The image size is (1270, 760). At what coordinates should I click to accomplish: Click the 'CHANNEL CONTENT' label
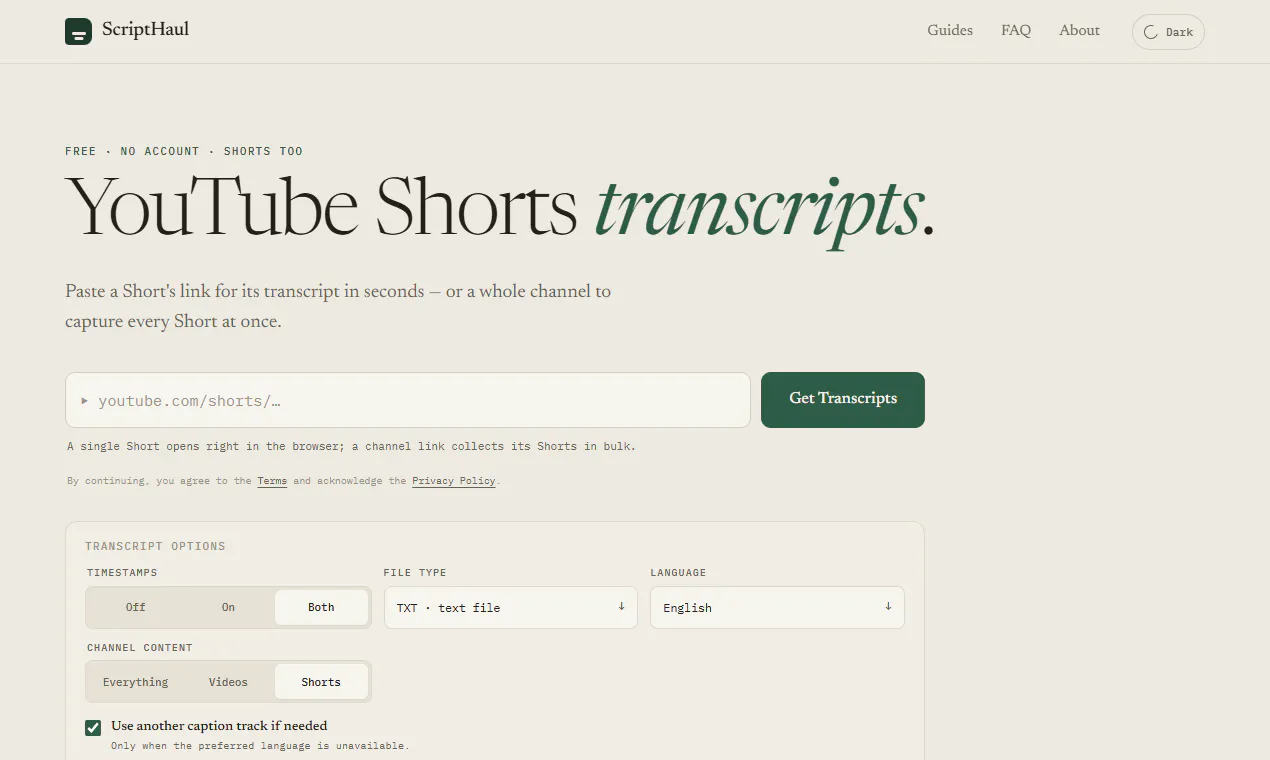coord(140,648)
